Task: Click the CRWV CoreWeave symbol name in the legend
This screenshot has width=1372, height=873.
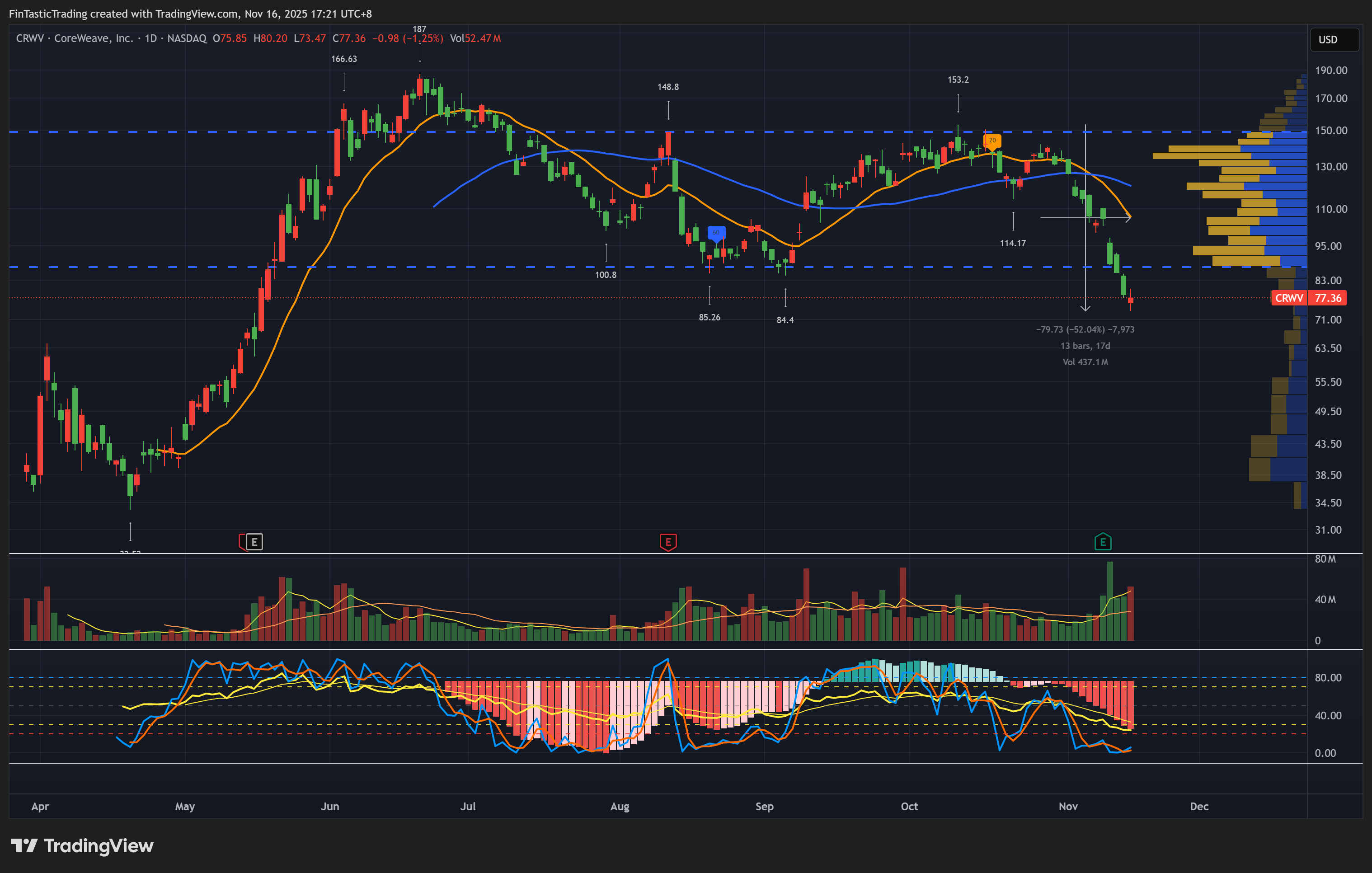Action: (74, 39)
